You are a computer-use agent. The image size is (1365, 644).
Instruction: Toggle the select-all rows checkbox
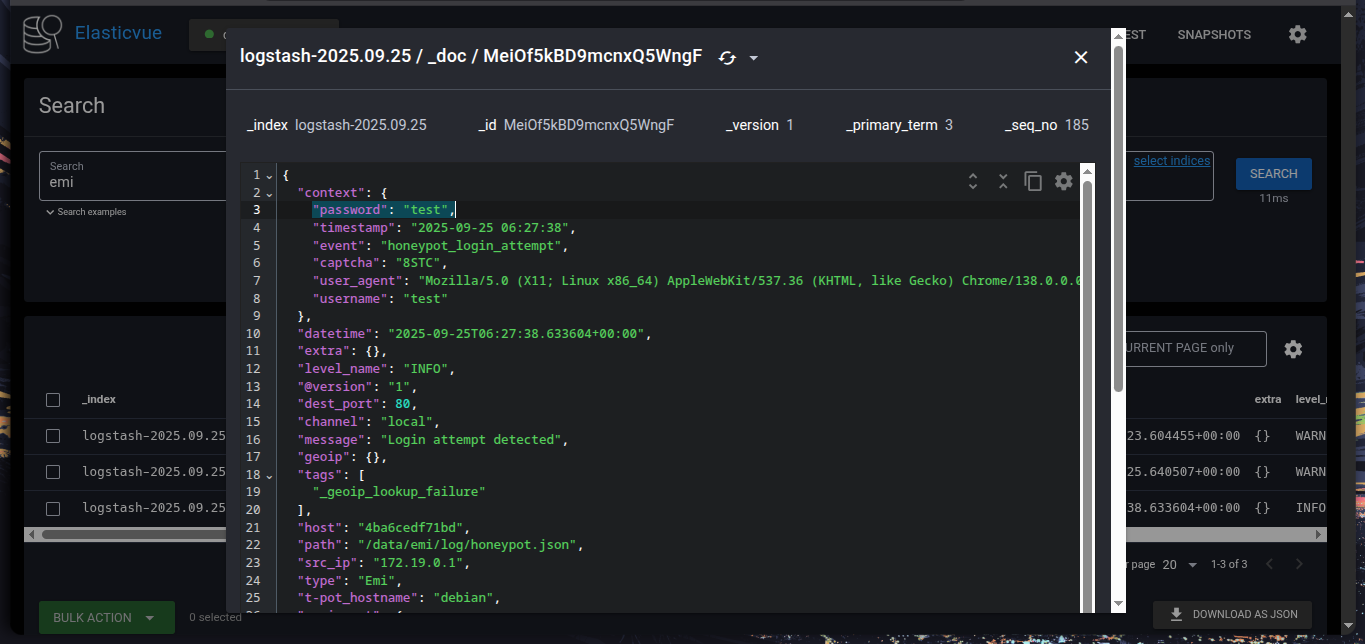[53, 400]
